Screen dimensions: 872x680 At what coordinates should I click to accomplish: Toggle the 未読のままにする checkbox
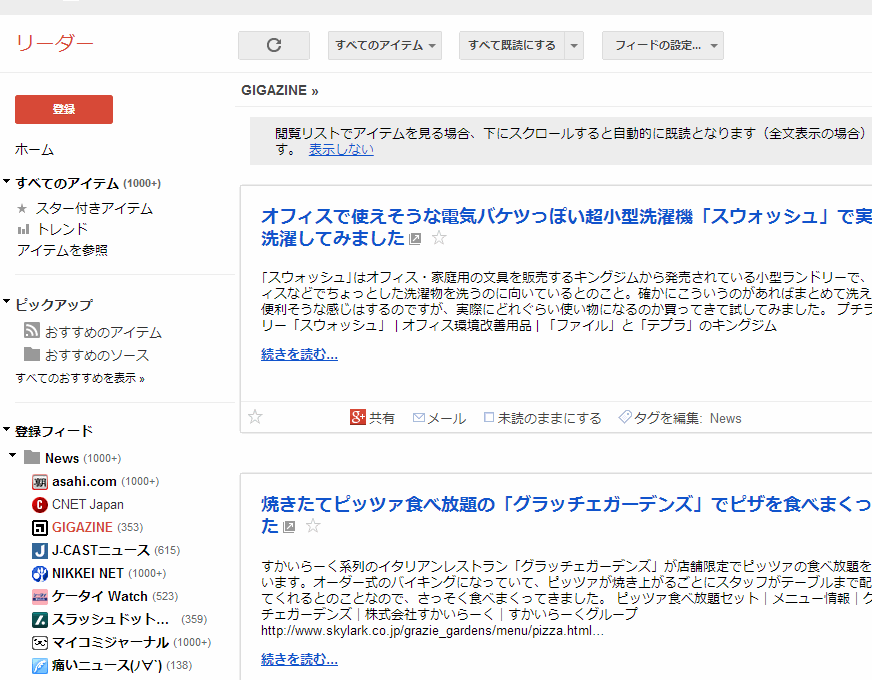point(489,418)
